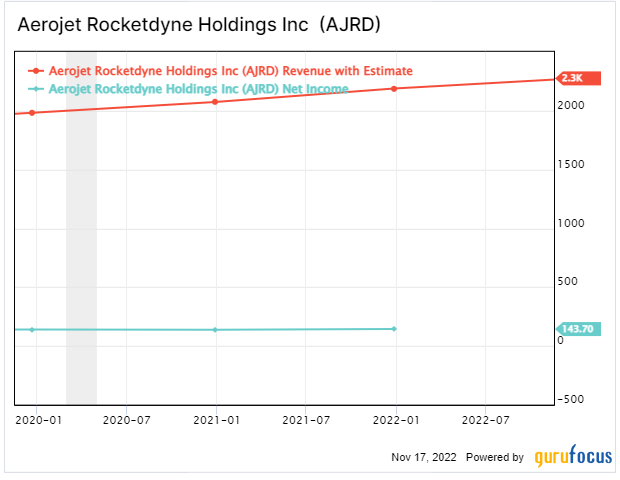Screen dimensions: 620x480
Task: Click the teal net income point at 2021-01
Action: (x=215, y=330)
